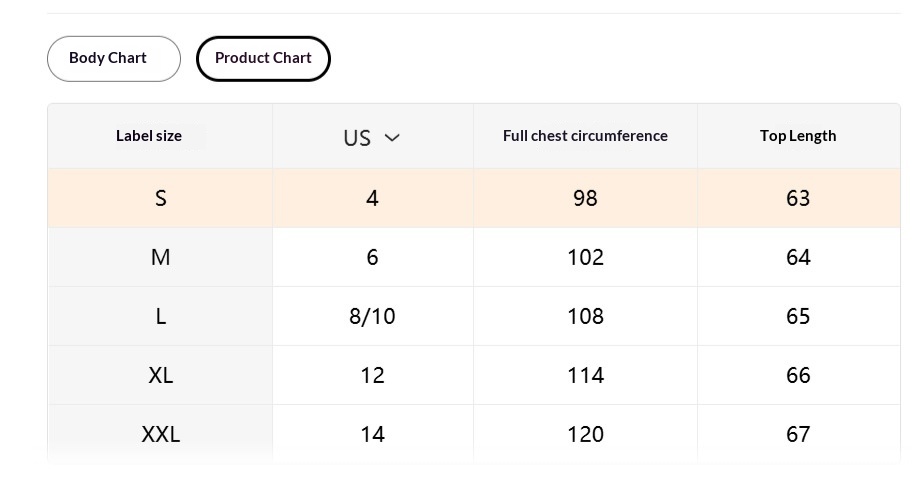Click the Full chest circumference header
The height and width of the screenshot is (495, 912).
pos(585,136)
